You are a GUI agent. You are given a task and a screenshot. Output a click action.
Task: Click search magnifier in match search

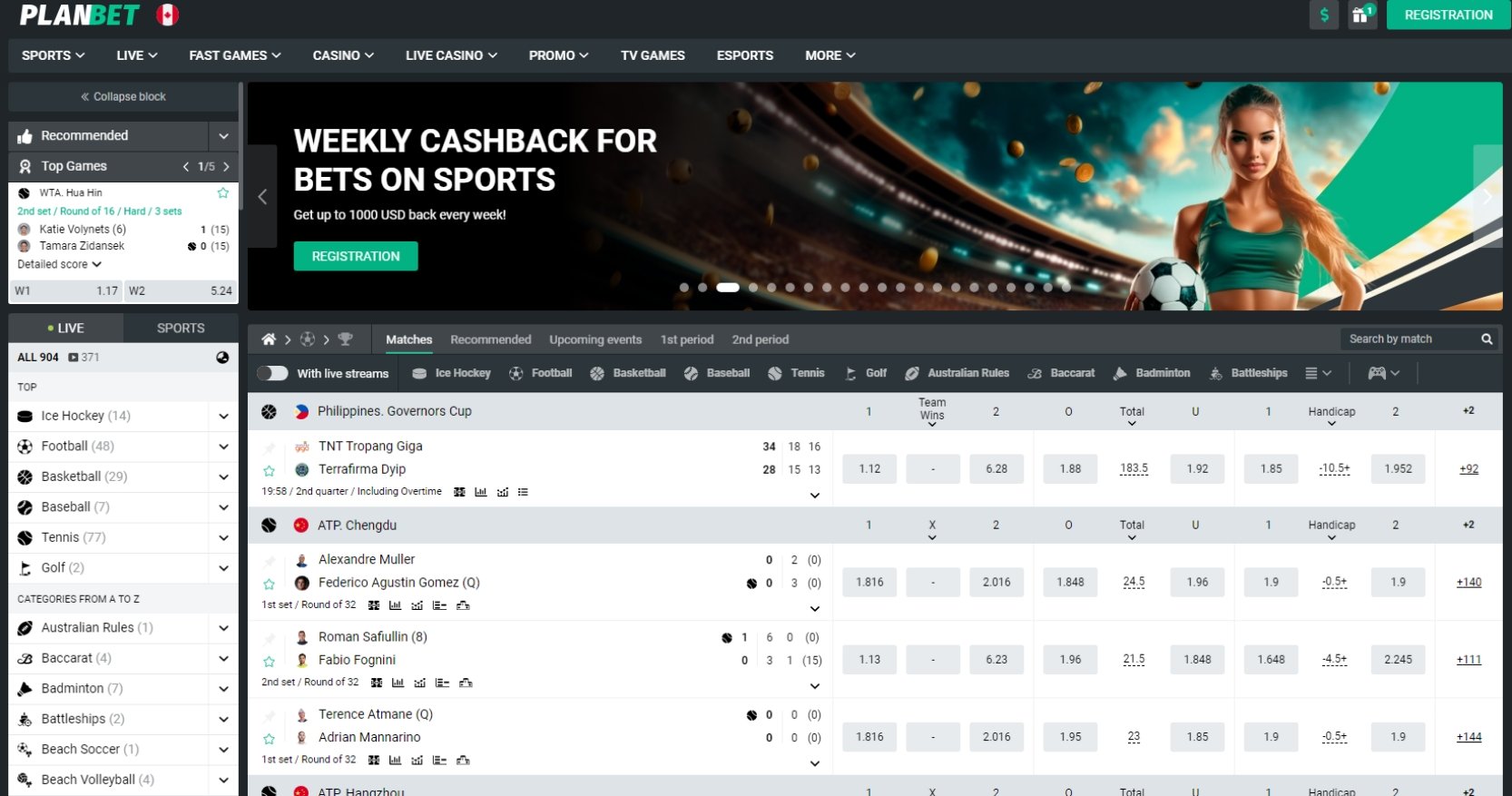click(x=1487, y=339)
